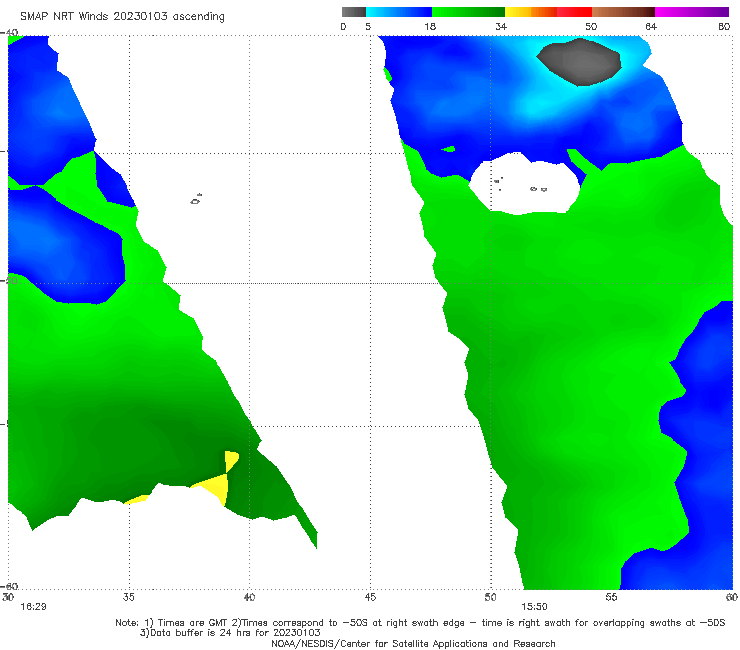Select the yellow-orange segment of the color bar
The width and height of the screenshot is (740, 650).
[x=531, y=12]
